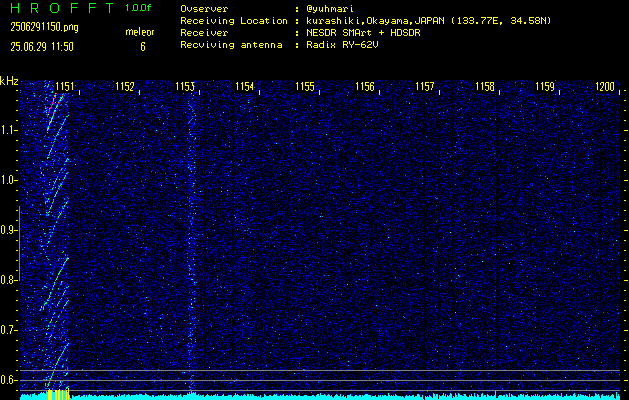Click the vertical noise band at 1153
Image resolution: width=629 pixels, height=400 pixels.
191,241
